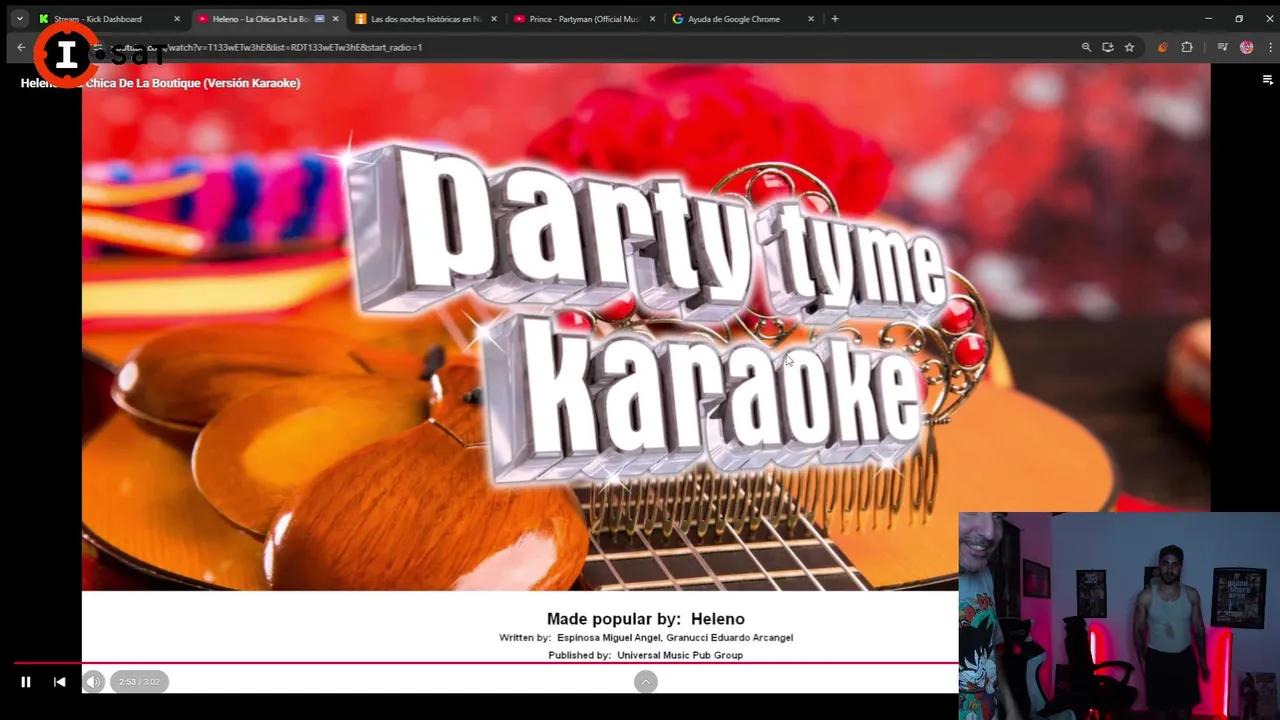Viewport: 1280px width, 720px height.
Task: Open the Chrome profile avatar
Action: [1246, 47]
